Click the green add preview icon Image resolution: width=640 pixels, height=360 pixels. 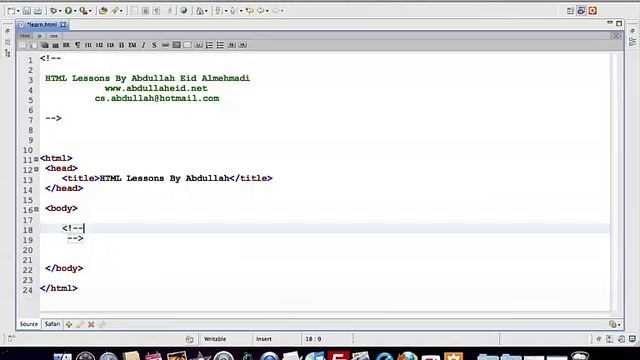pyautogui.click(x=69, y=324)
